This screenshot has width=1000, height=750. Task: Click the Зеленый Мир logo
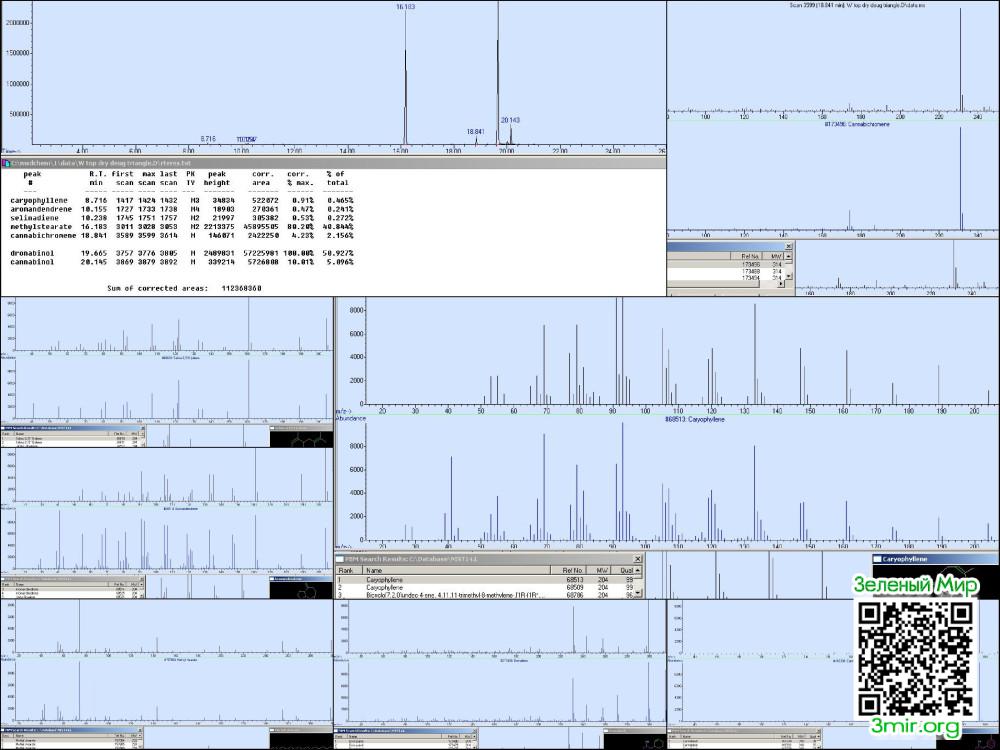915,585
